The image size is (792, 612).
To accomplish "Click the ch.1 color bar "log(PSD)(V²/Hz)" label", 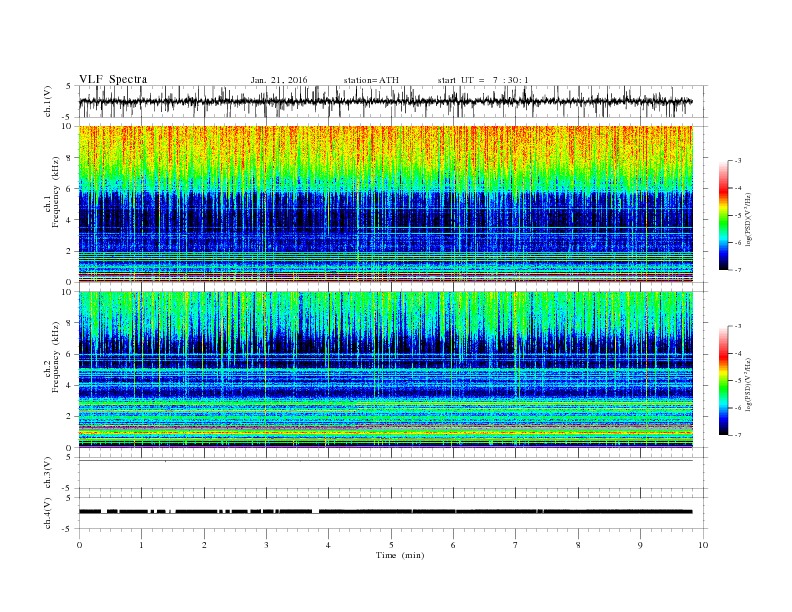I will 748,219.
